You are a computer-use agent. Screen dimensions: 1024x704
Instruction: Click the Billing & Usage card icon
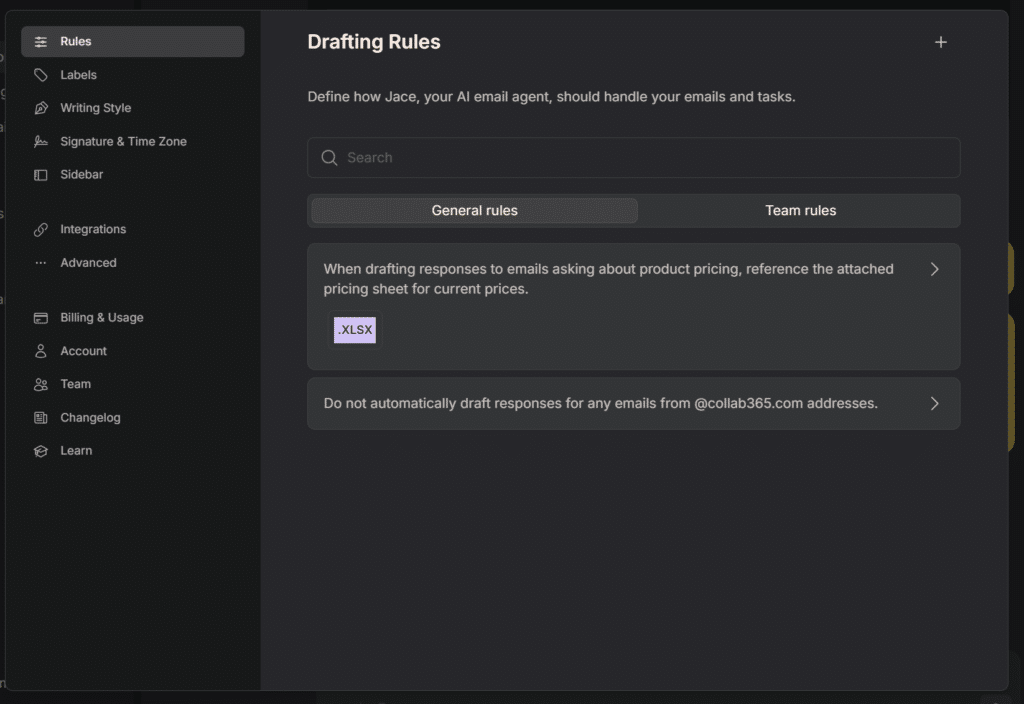tap(41, 318)
